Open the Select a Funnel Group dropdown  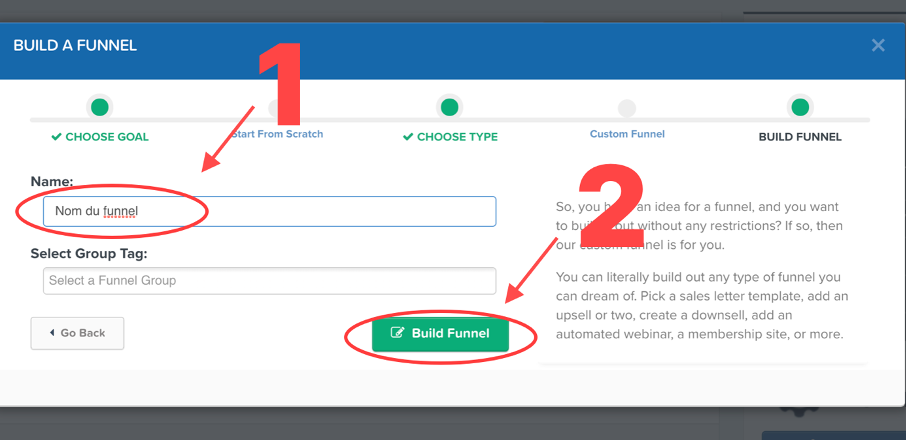pyautogui.click(x=269, y=281)
